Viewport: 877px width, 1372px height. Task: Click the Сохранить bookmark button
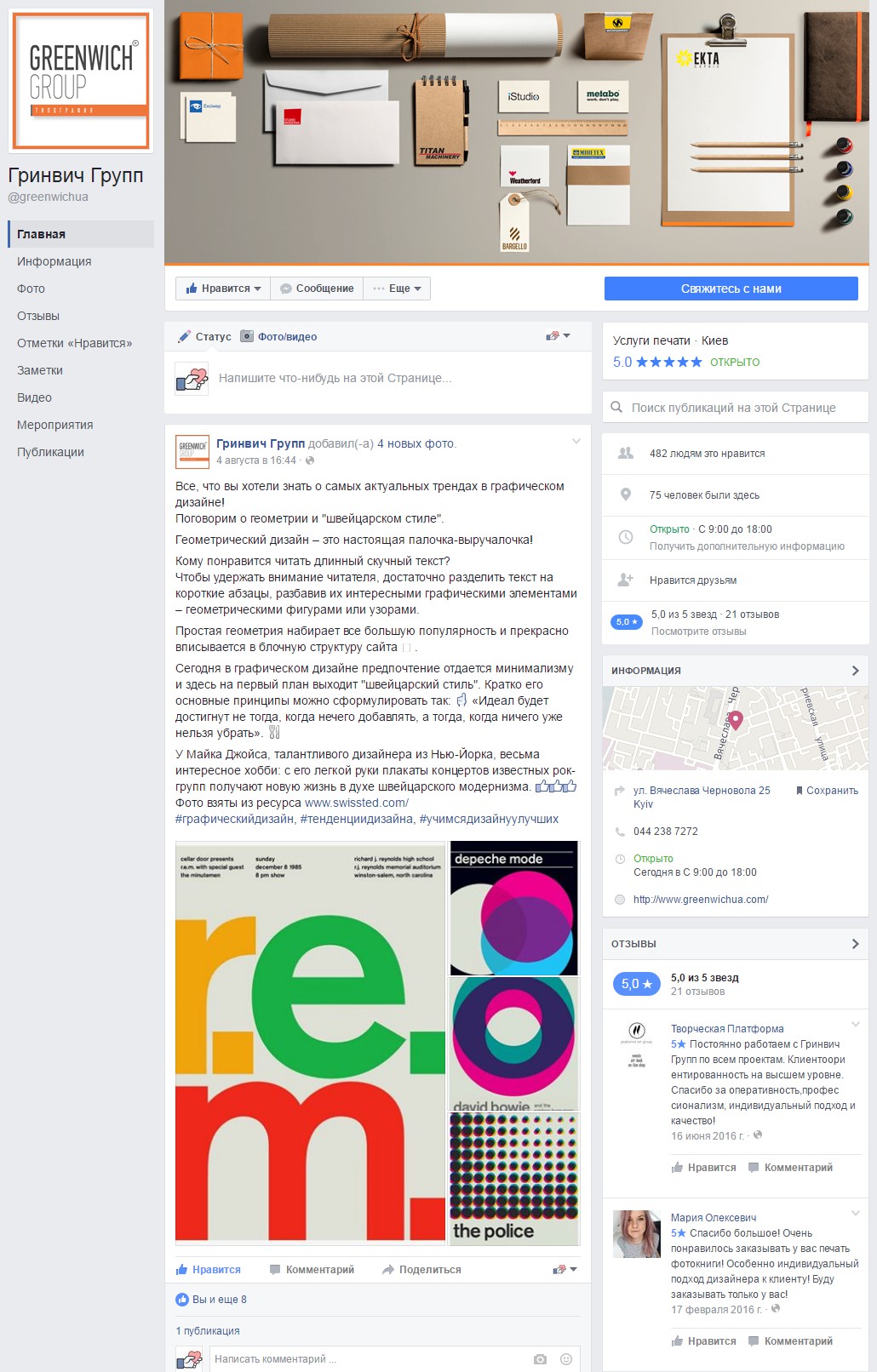[x=827, y=791]
